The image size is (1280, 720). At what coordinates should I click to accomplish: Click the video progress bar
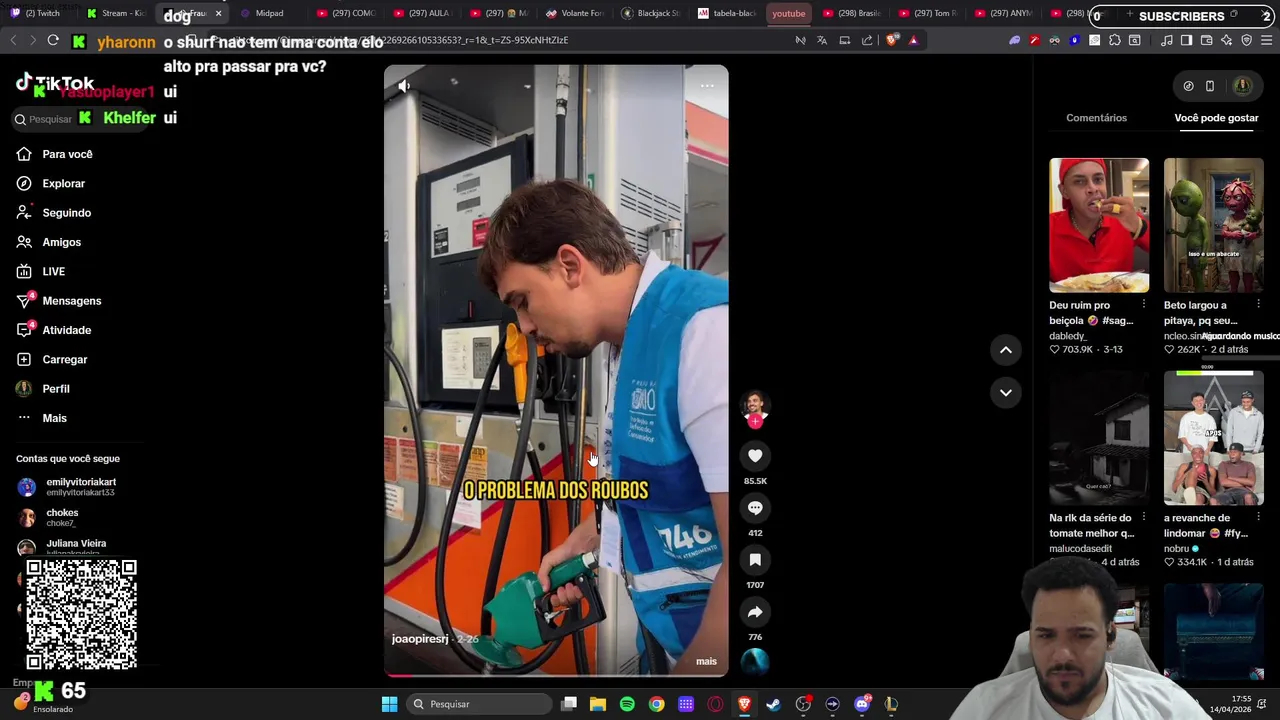click(556, 675)
